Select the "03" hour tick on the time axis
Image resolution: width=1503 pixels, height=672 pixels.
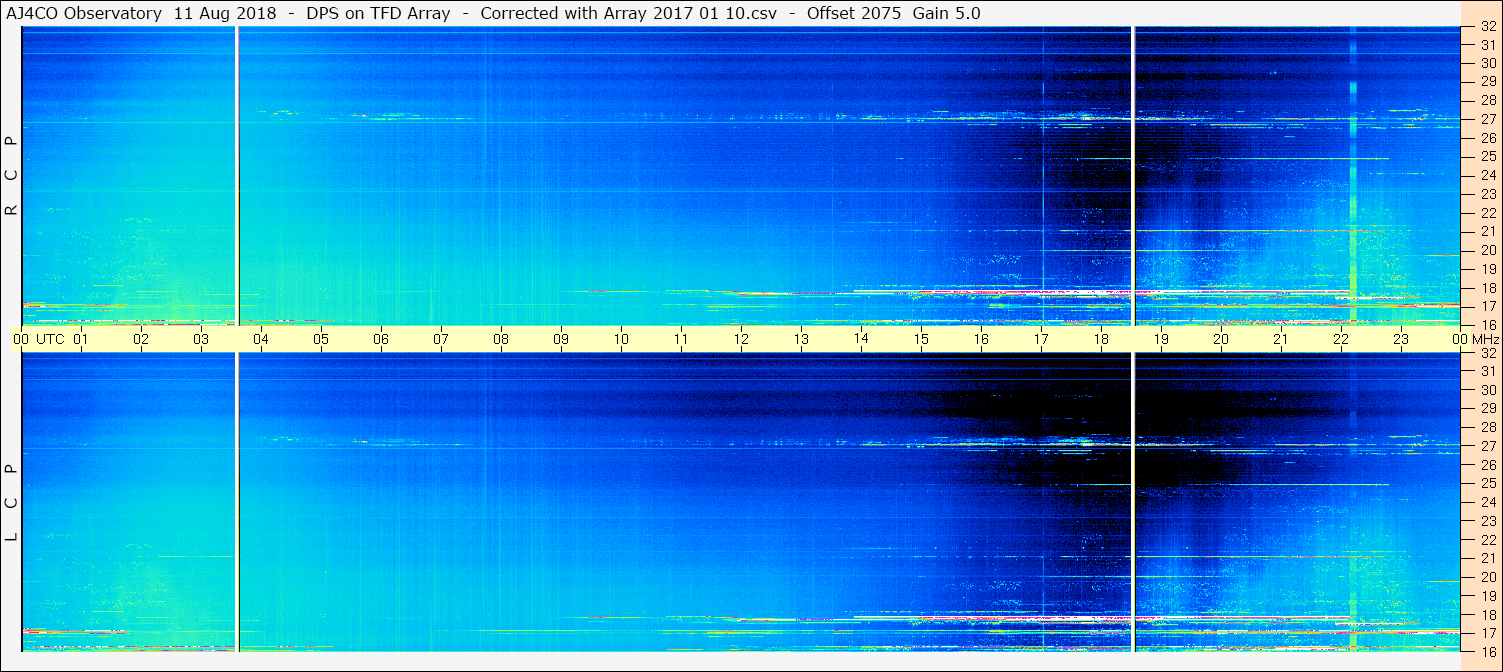tap(201, 339)
